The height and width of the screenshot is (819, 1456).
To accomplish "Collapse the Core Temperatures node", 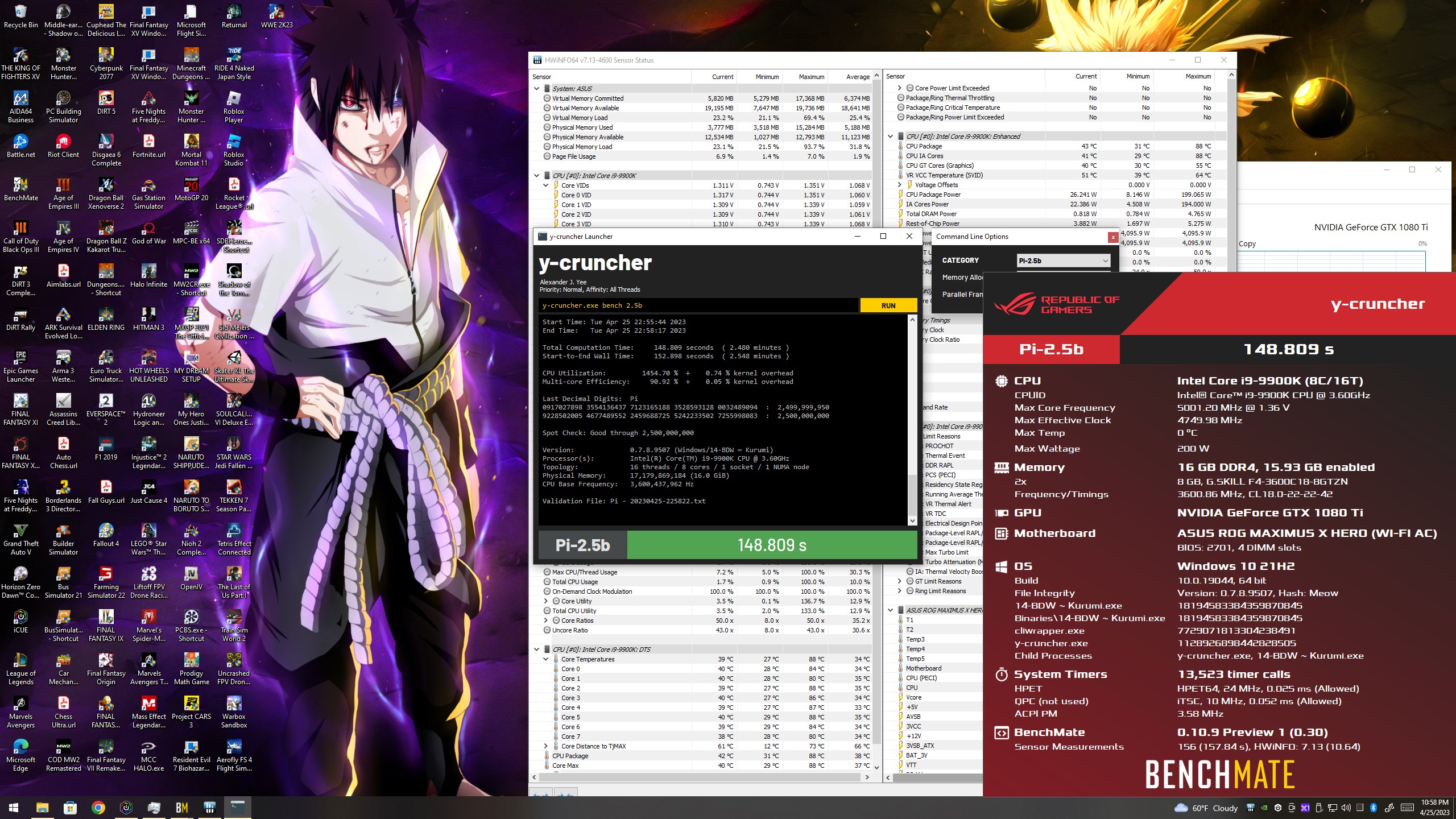I will click(x=545, y=659).
